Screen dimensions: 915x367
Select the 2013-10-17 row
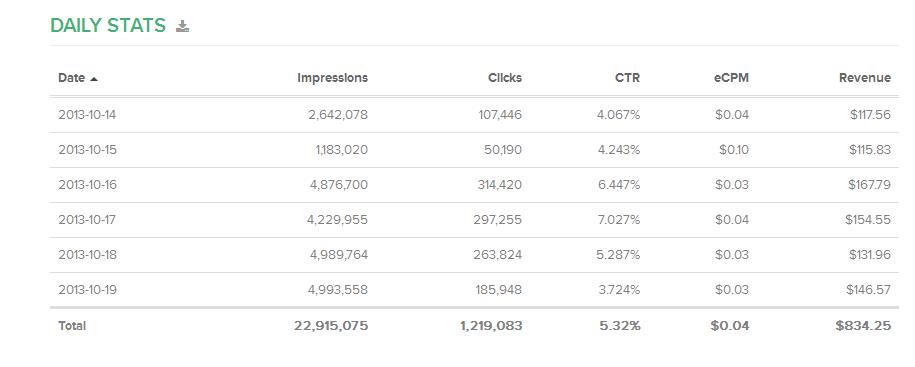pos(474,220)
